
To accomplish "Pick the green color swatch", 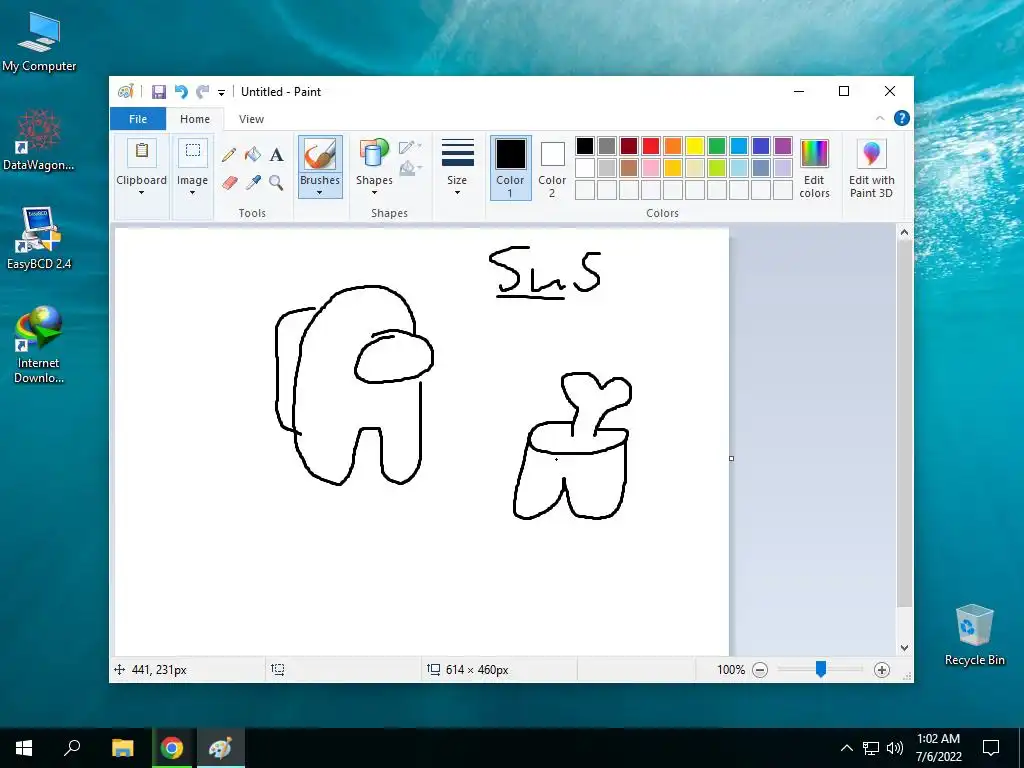I will pos(717,146).
